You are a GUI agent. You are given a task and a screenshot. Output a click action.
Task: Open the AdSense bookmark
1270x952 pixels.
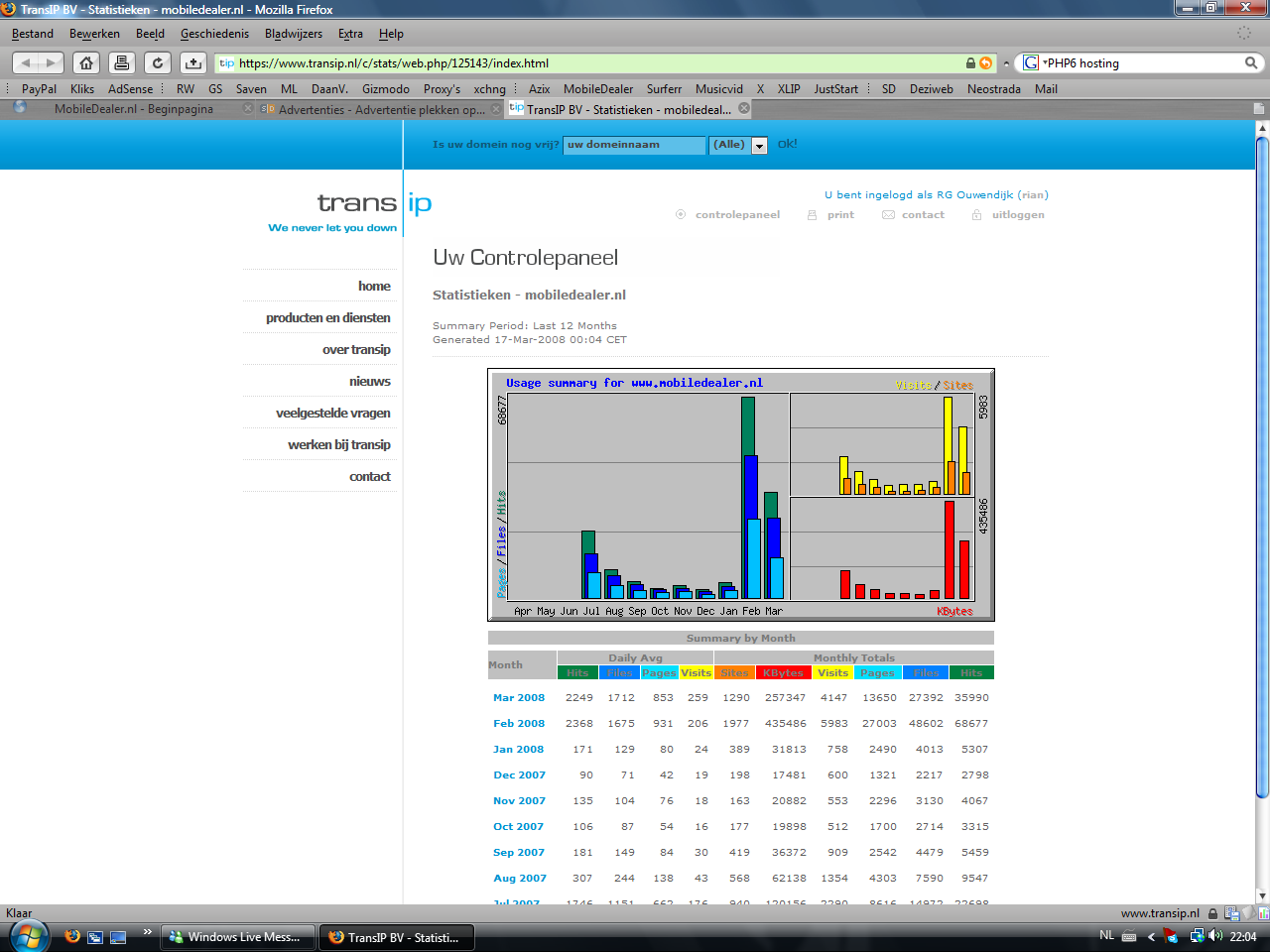click(130, 89)
